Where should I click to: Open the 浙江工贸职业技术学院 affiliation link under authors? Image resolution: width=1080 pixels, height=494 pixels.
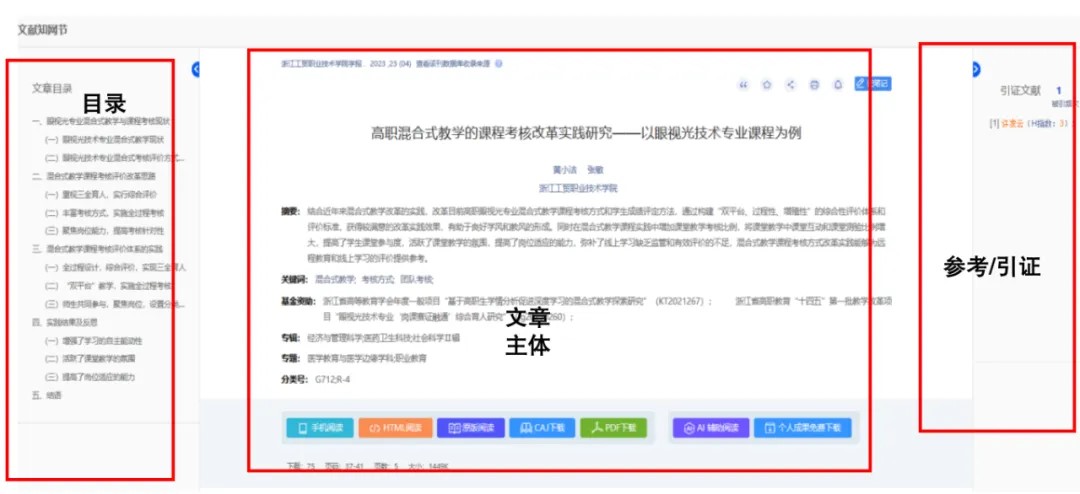pos(578,188)
